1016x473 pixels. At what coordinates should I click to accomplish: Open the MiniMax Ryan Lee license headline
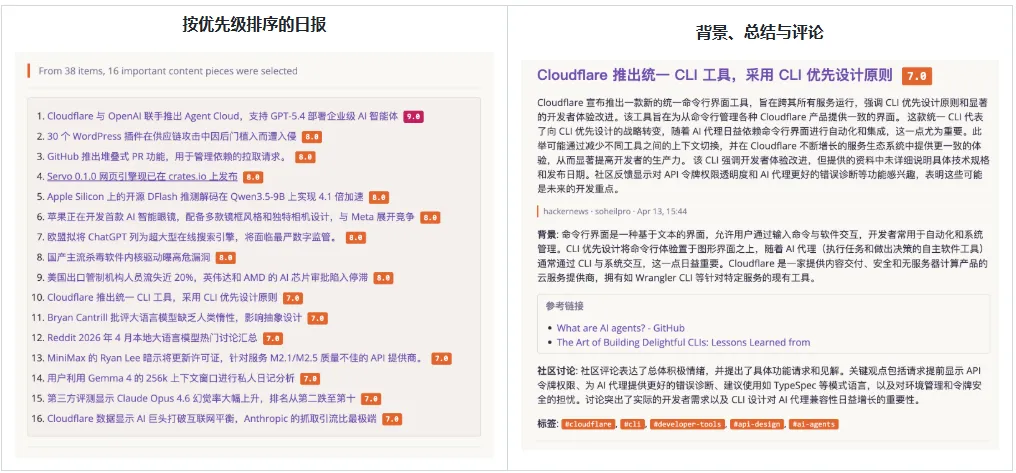point(237,358)
